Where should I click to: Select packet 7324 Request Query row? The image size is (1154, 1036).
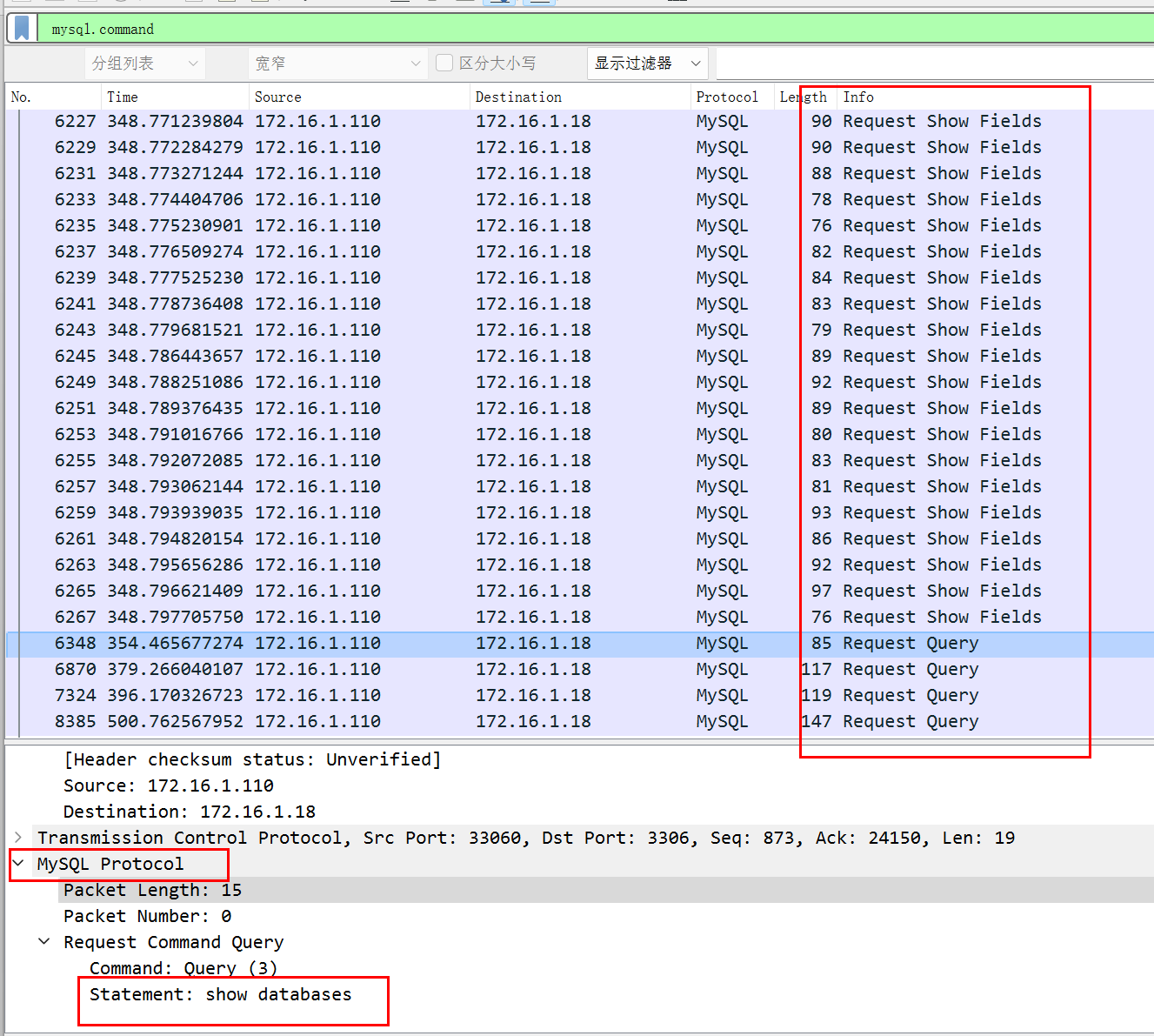tap(580, 695)
